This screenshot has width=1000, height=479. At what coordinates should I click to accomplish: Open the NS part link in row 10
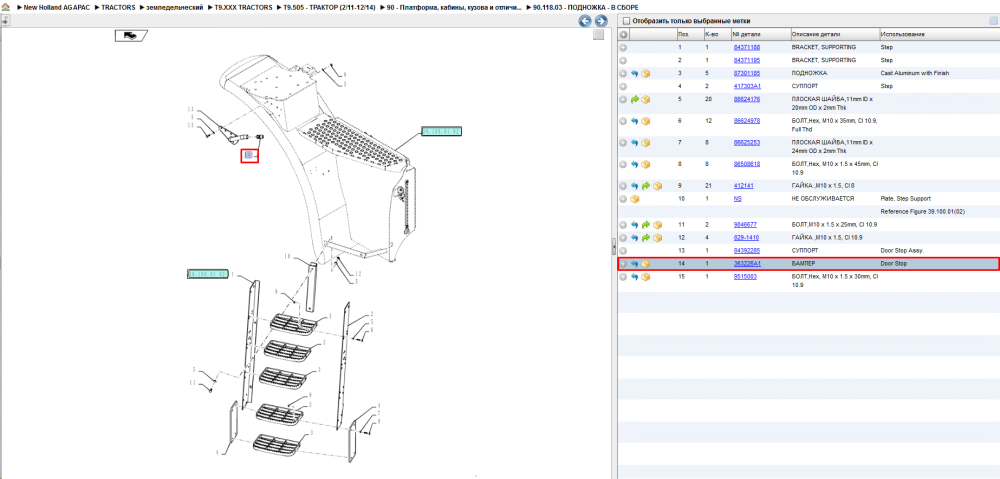737,199
